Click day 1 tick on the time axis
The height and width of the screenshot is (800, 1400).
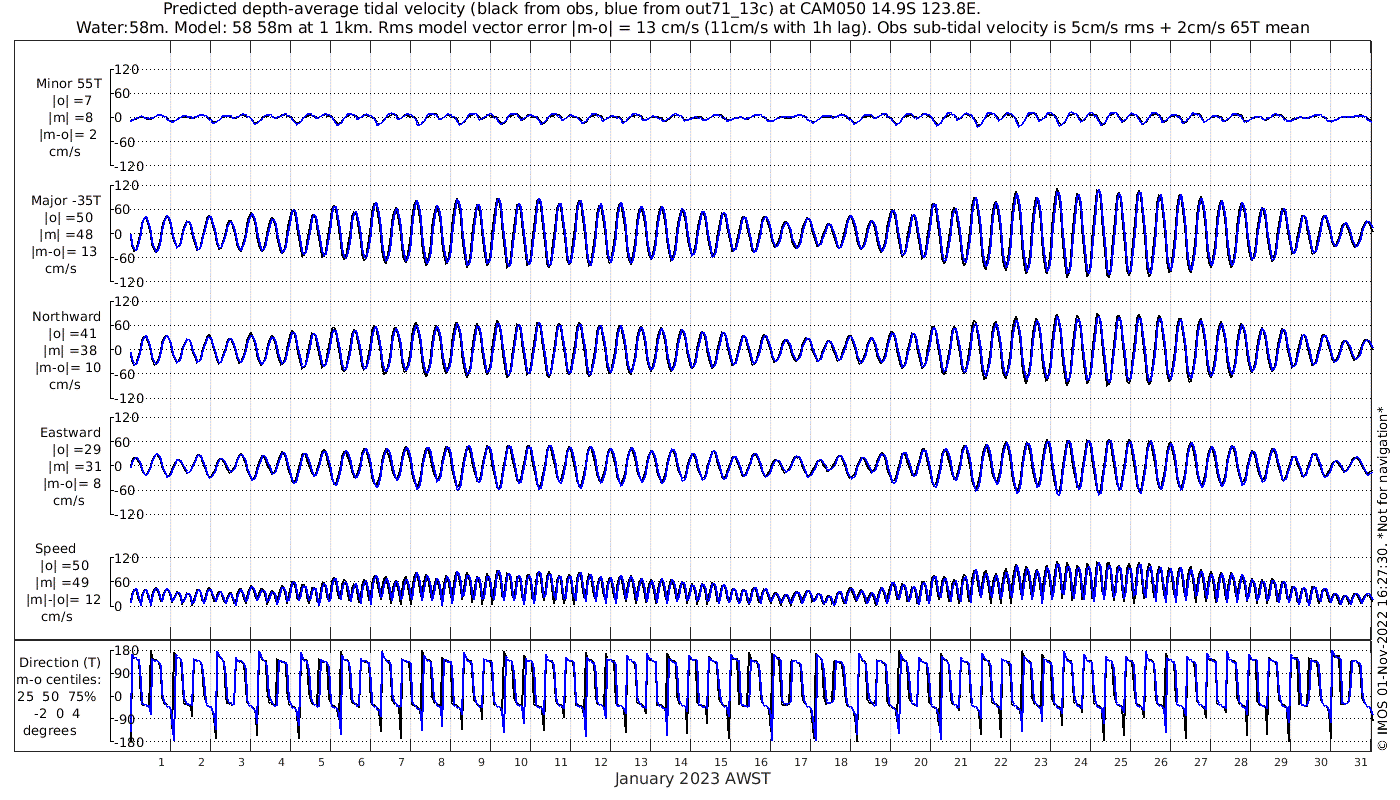pos(161,762)
